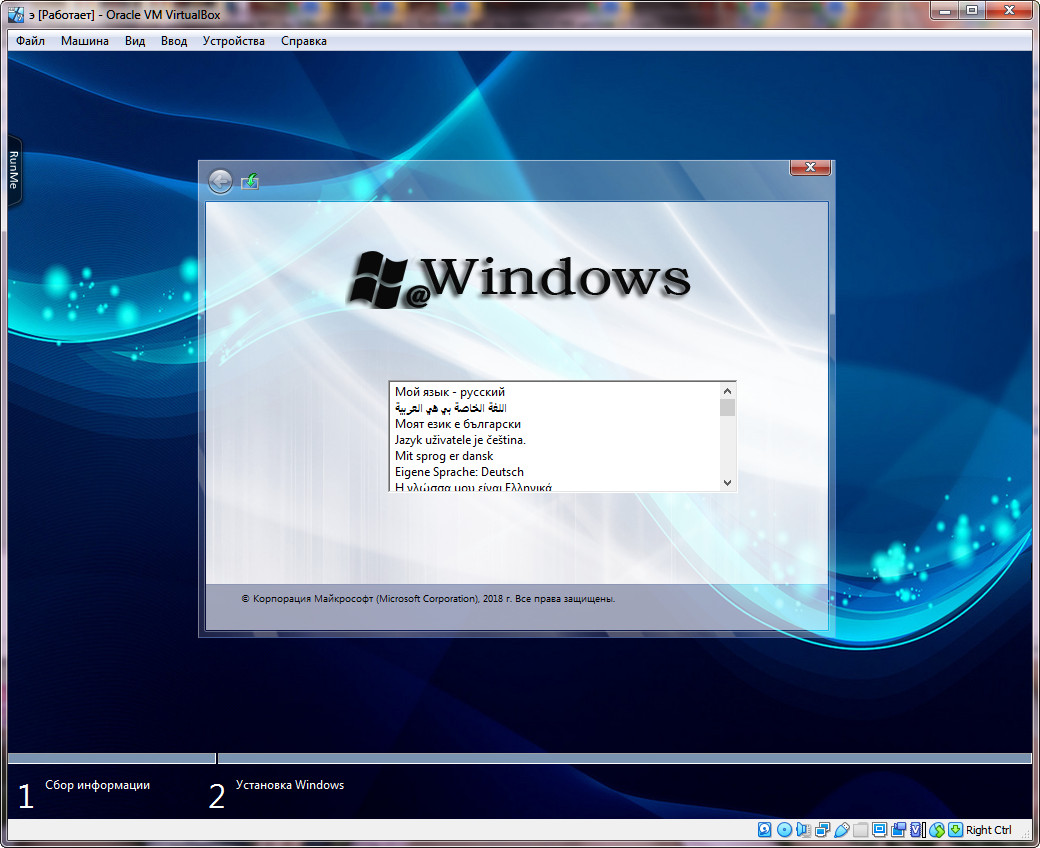Open the Ввод menu
The image size is (1040, 848).
click(x=174, y=40)
